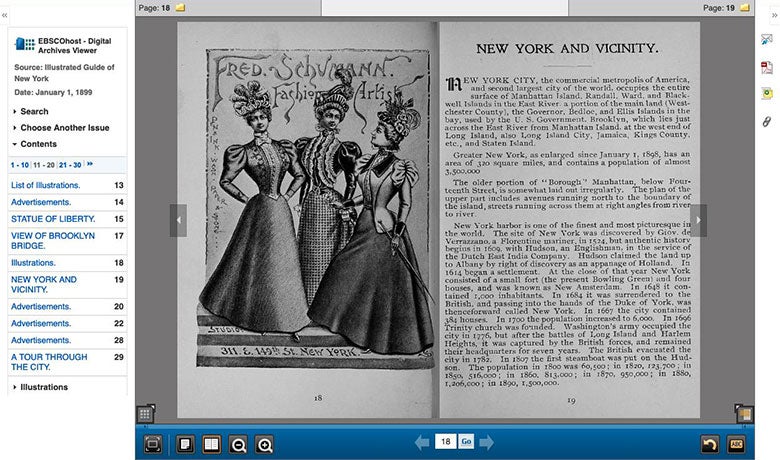The image size is (780, 460).
Task: Collapse the right tools sidebar
Action: [x=774, y=15]
